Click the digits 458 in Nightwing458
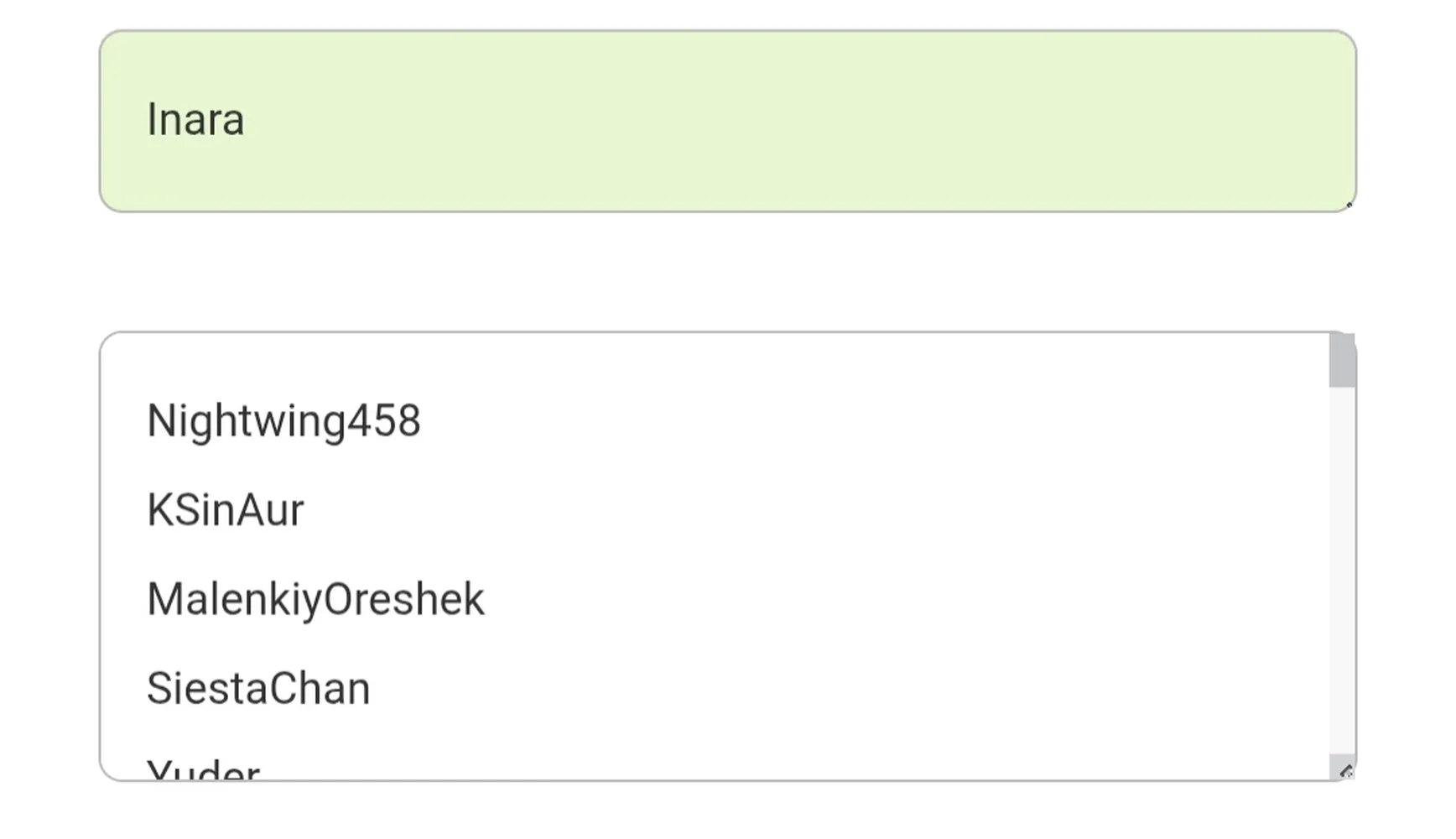Screen dimensions: 1456x839 (x=384, y=420)
